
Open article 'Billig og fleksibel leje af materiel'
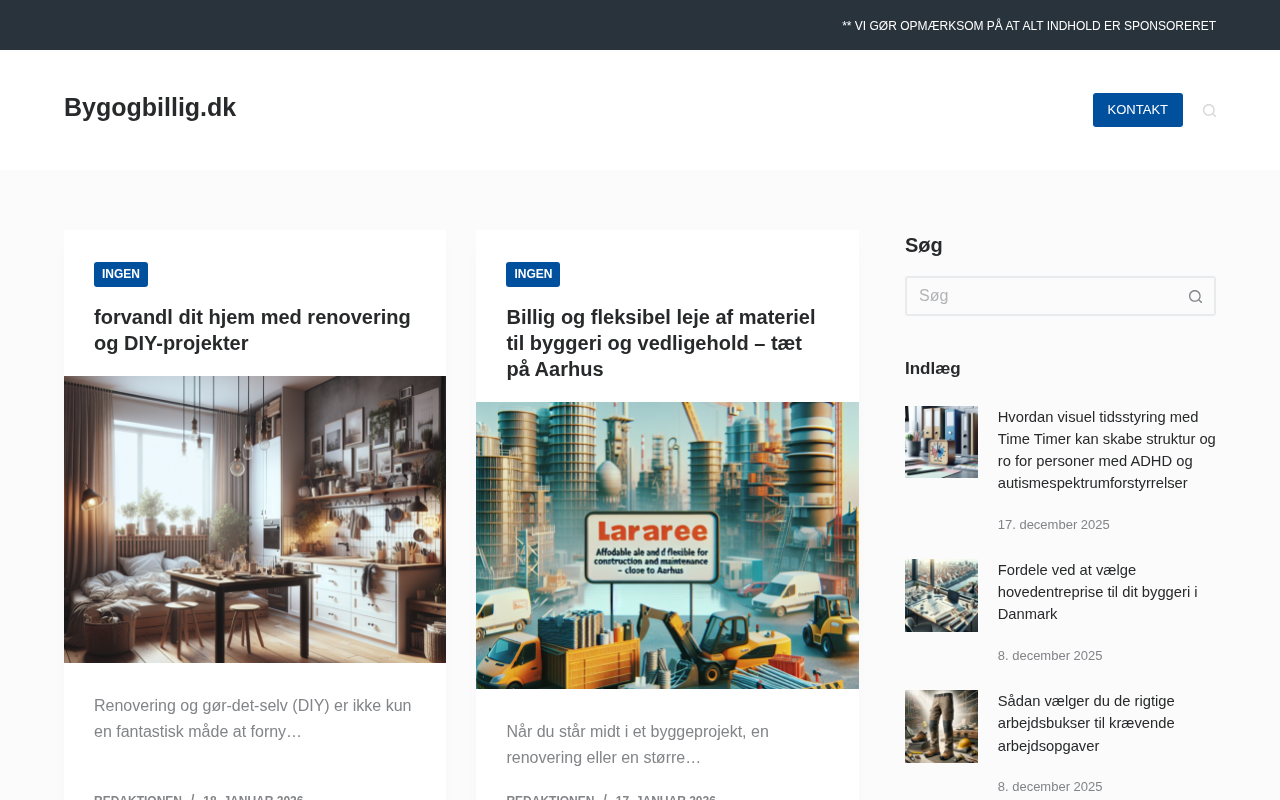click(661, 343)
